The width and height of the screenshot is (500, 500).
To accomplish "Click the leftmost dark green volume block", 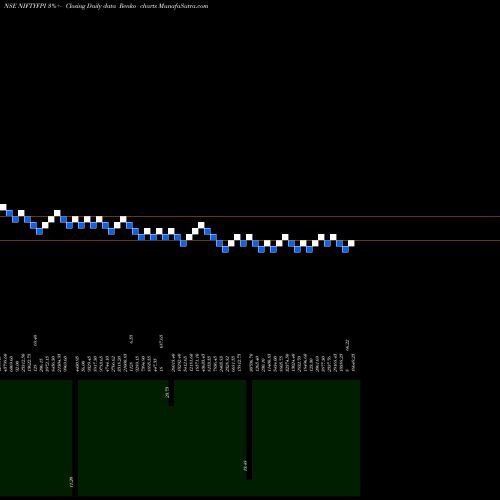I will click(x=36, y=438).
